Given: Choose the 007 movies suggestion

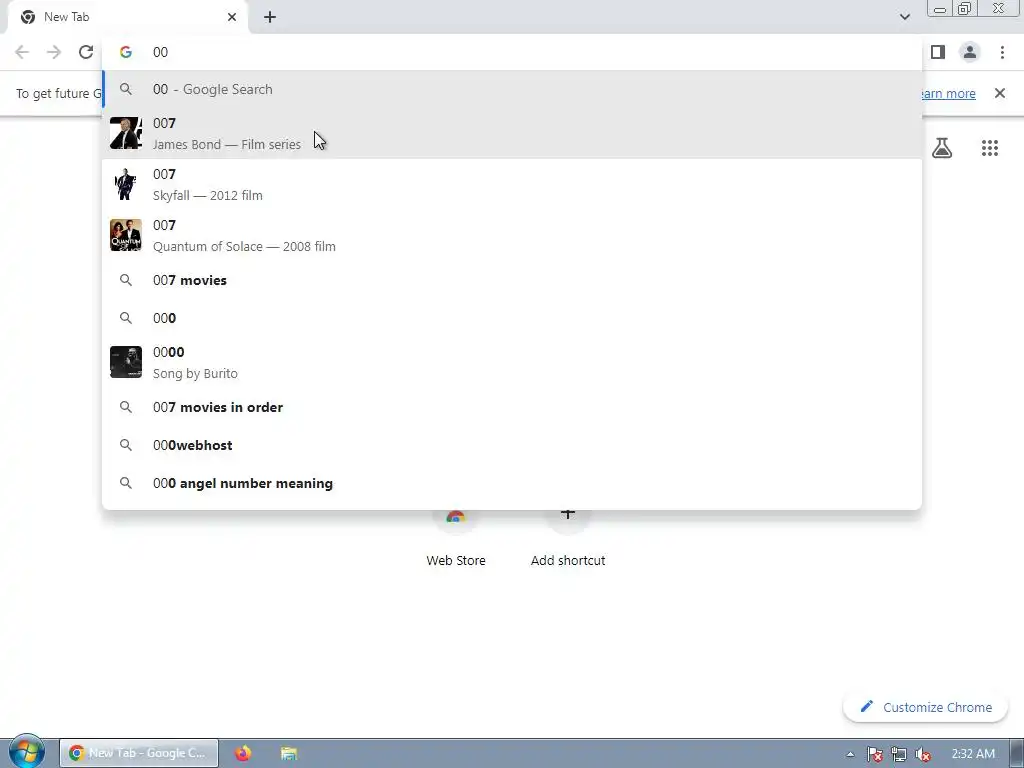Looking at the screenshot, I should click(512, 280).
